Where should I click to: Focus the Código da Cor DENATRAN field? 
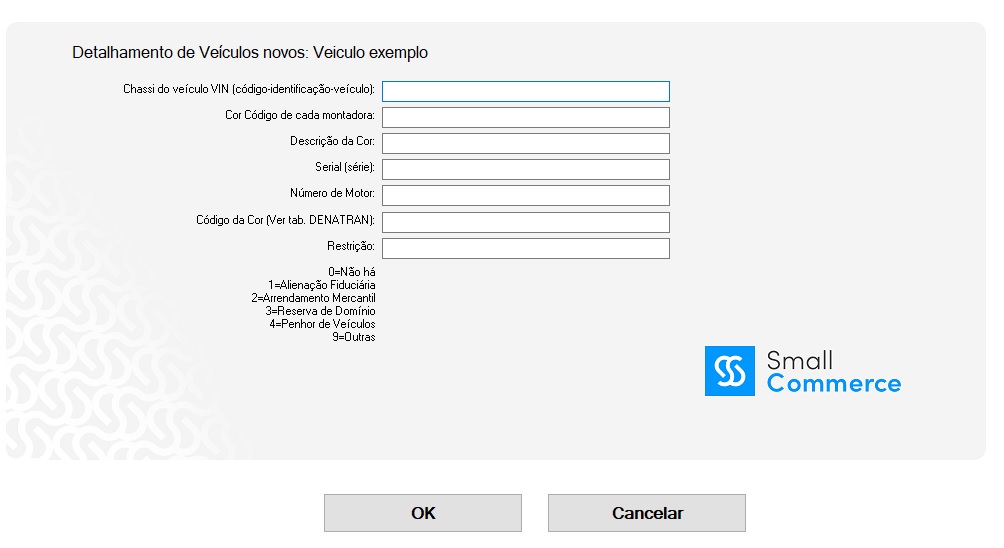click(x=525, y=221)
